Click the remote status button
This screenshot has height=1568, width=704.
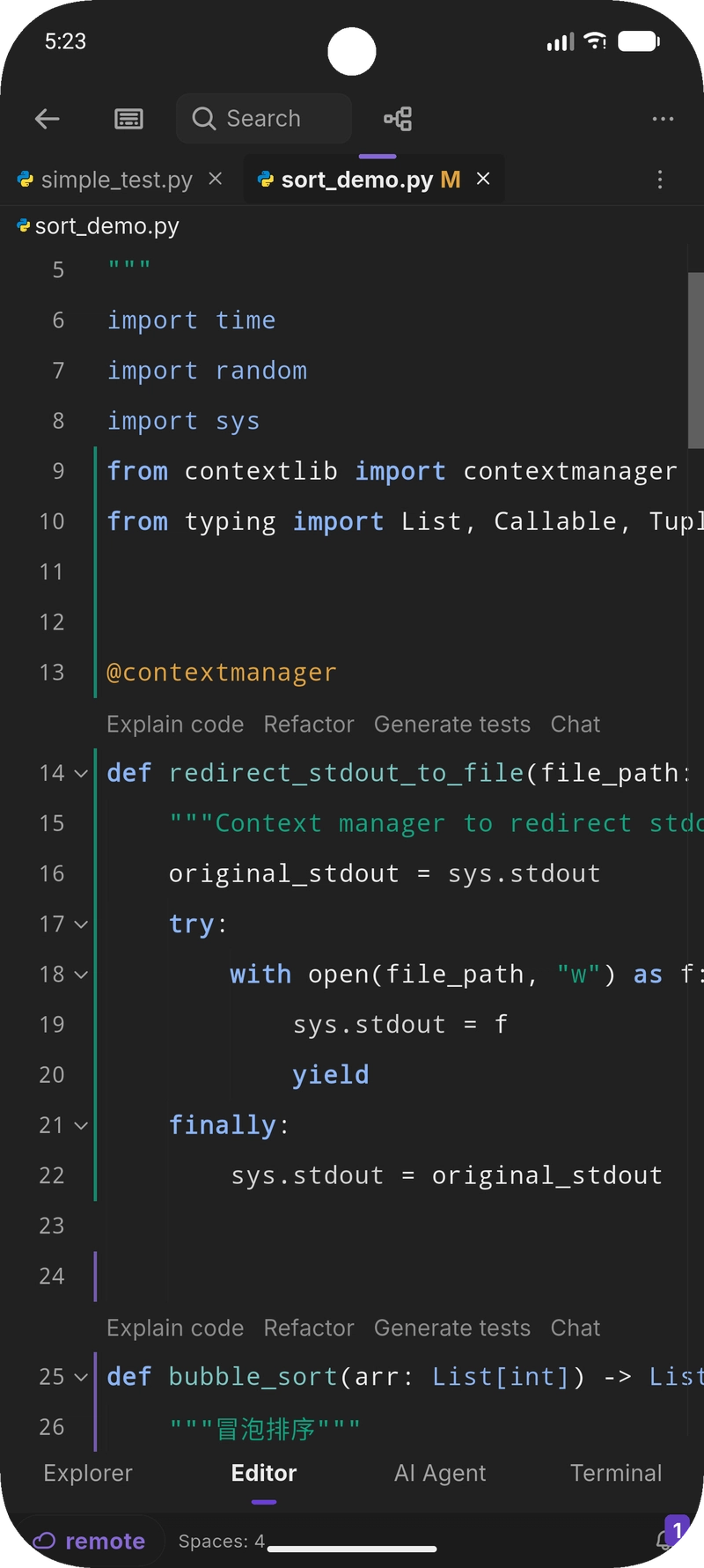click(x=89, y=1541)
